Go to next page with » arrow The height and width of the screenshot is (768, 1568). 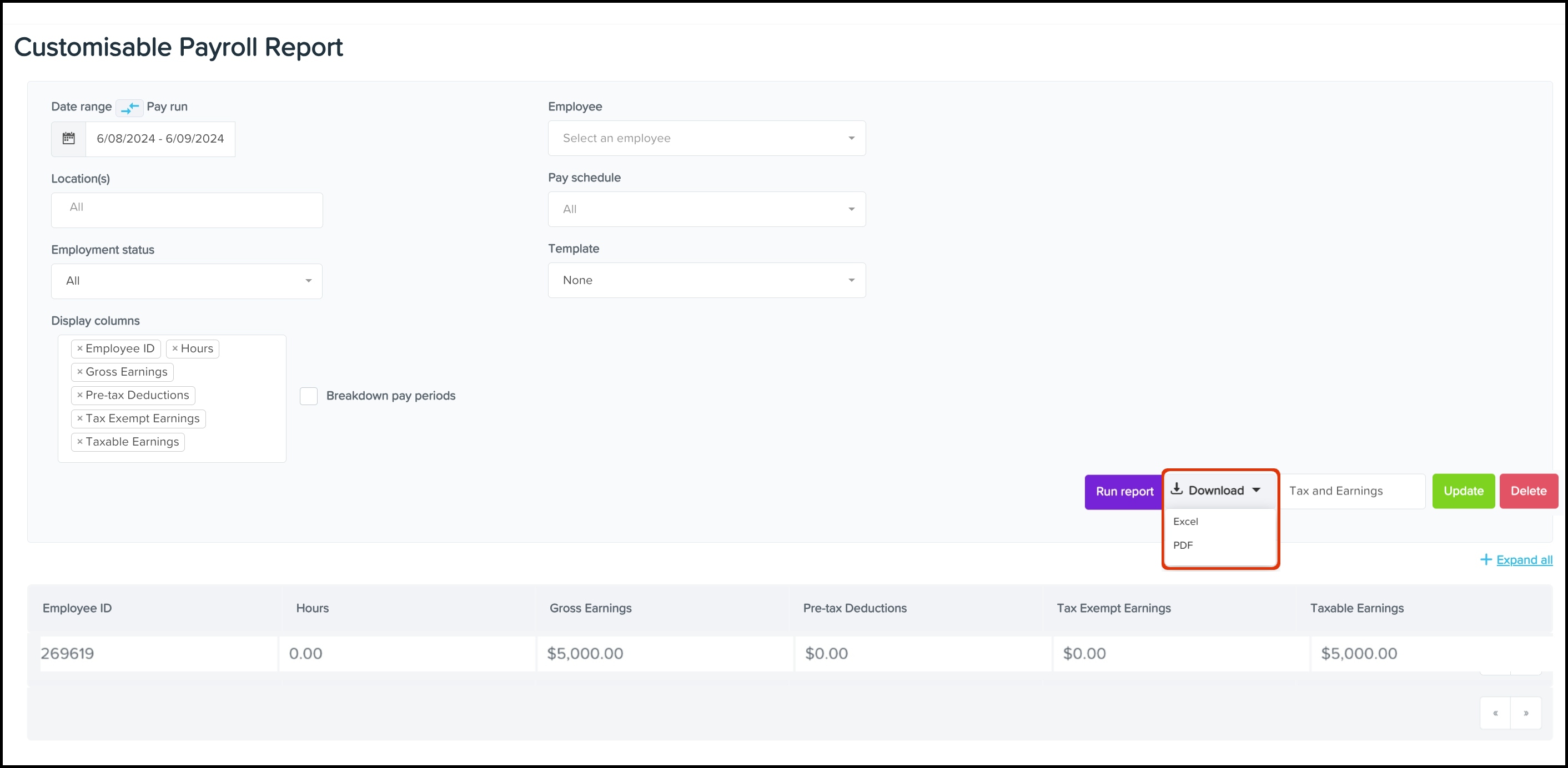1526,713
